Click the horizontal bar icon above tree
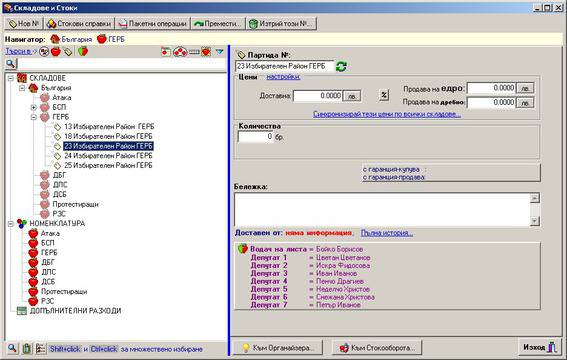The height and width of the screenshot is (360, 567). [194, 52]
